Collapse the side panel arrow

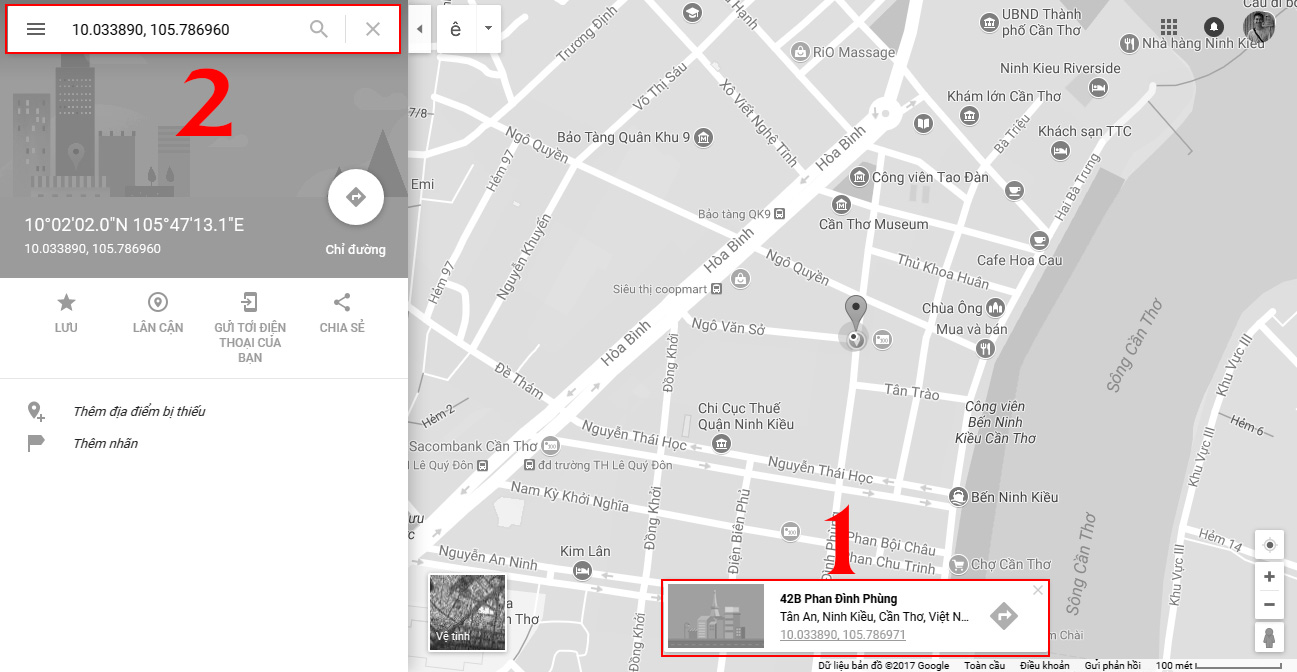(419, 29)
